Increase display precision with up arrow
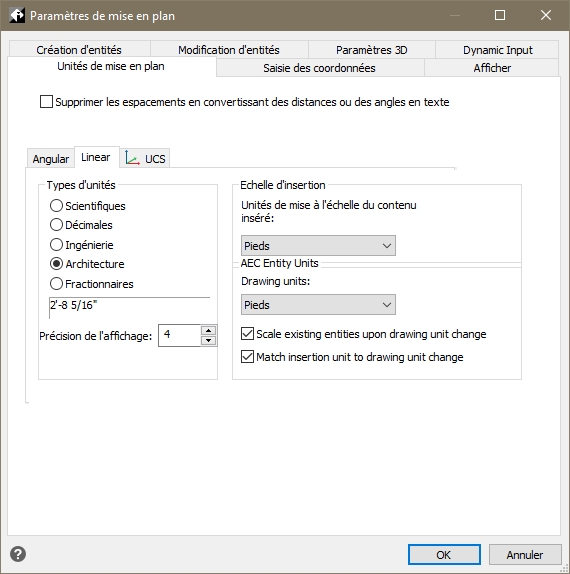 pyautogui.click(x=208, y=331)
